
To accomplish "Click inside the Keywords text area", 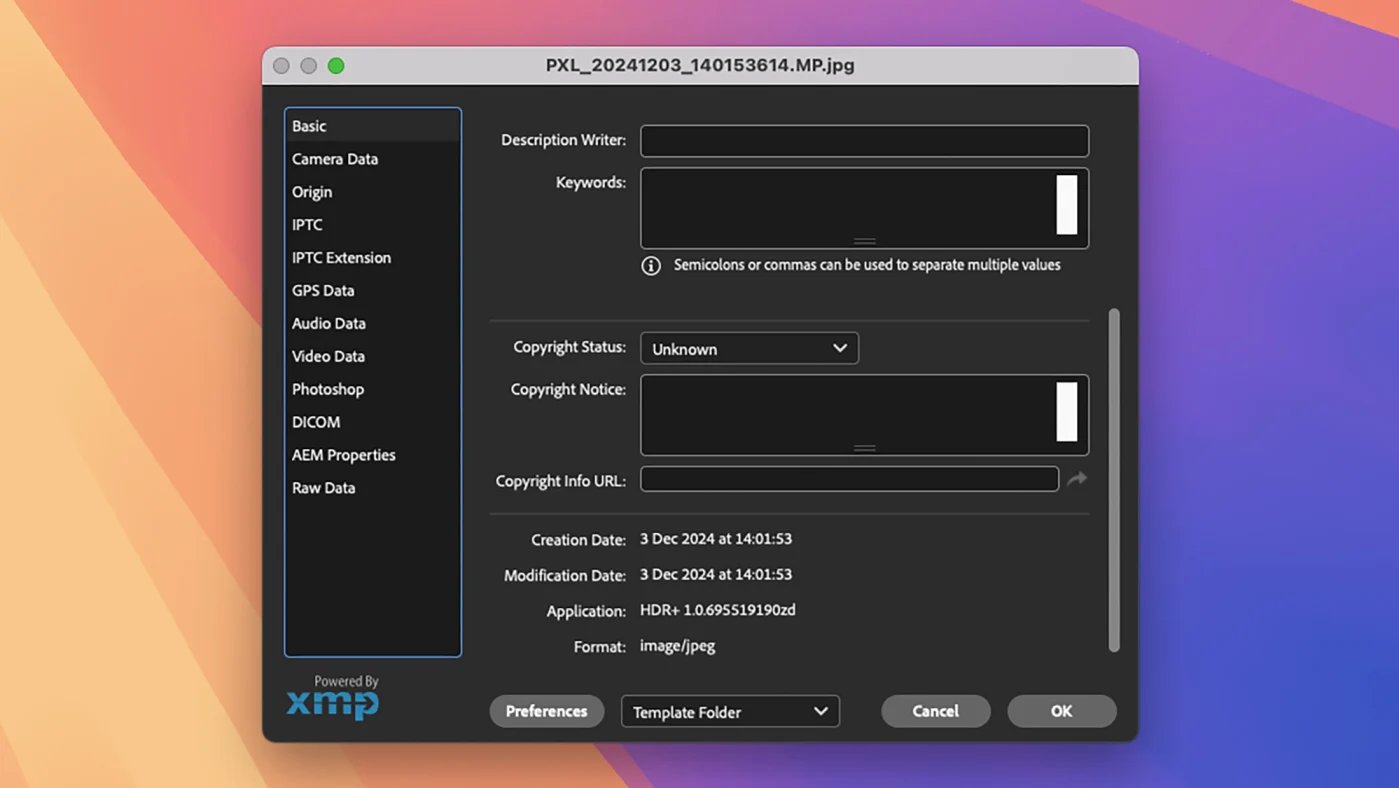I will click(845, 207).
